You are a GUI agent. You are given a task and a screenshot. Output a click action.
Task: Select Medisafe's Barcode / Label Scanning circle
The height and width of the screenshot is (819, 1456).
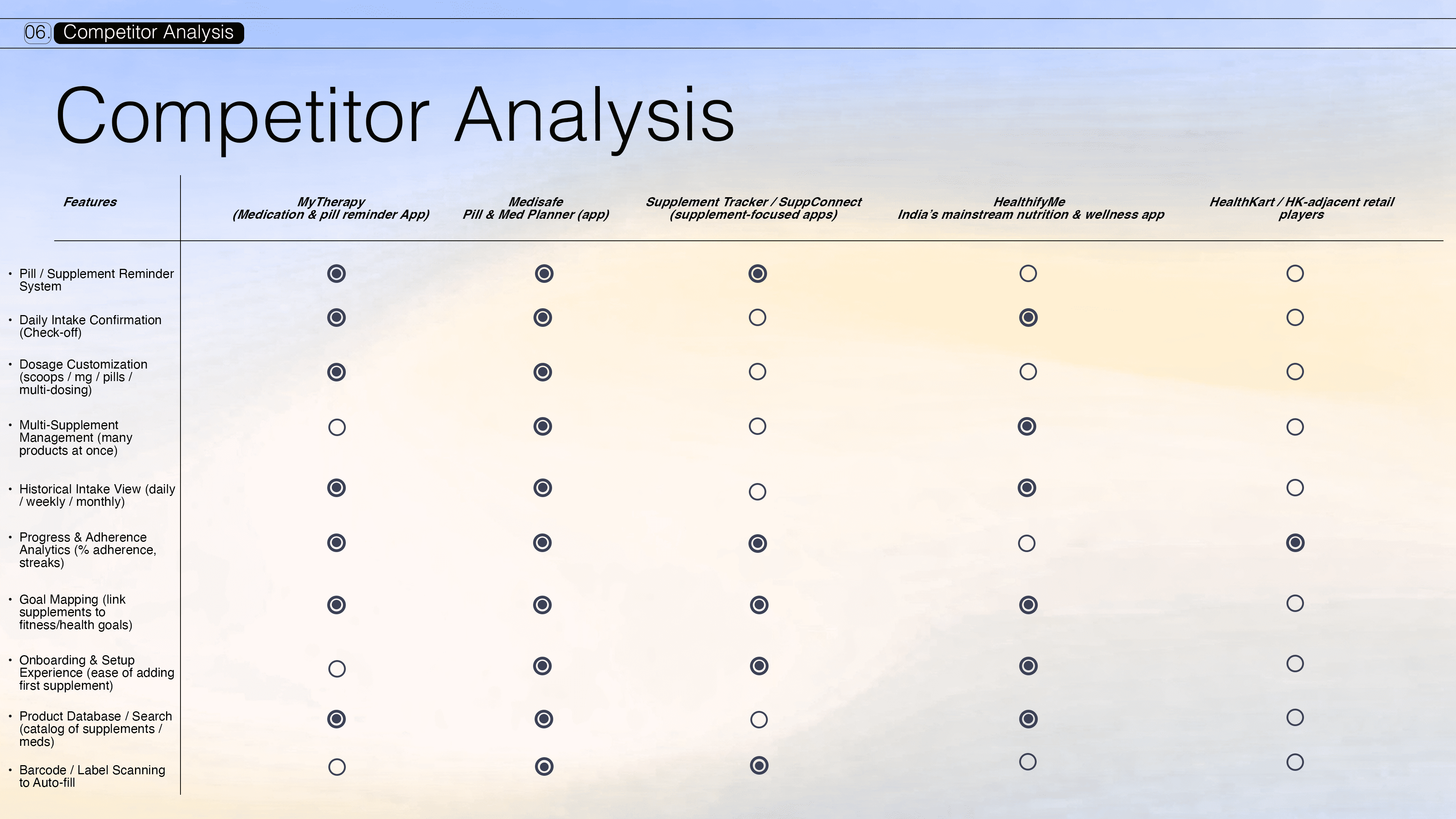[x=544, y=766]
